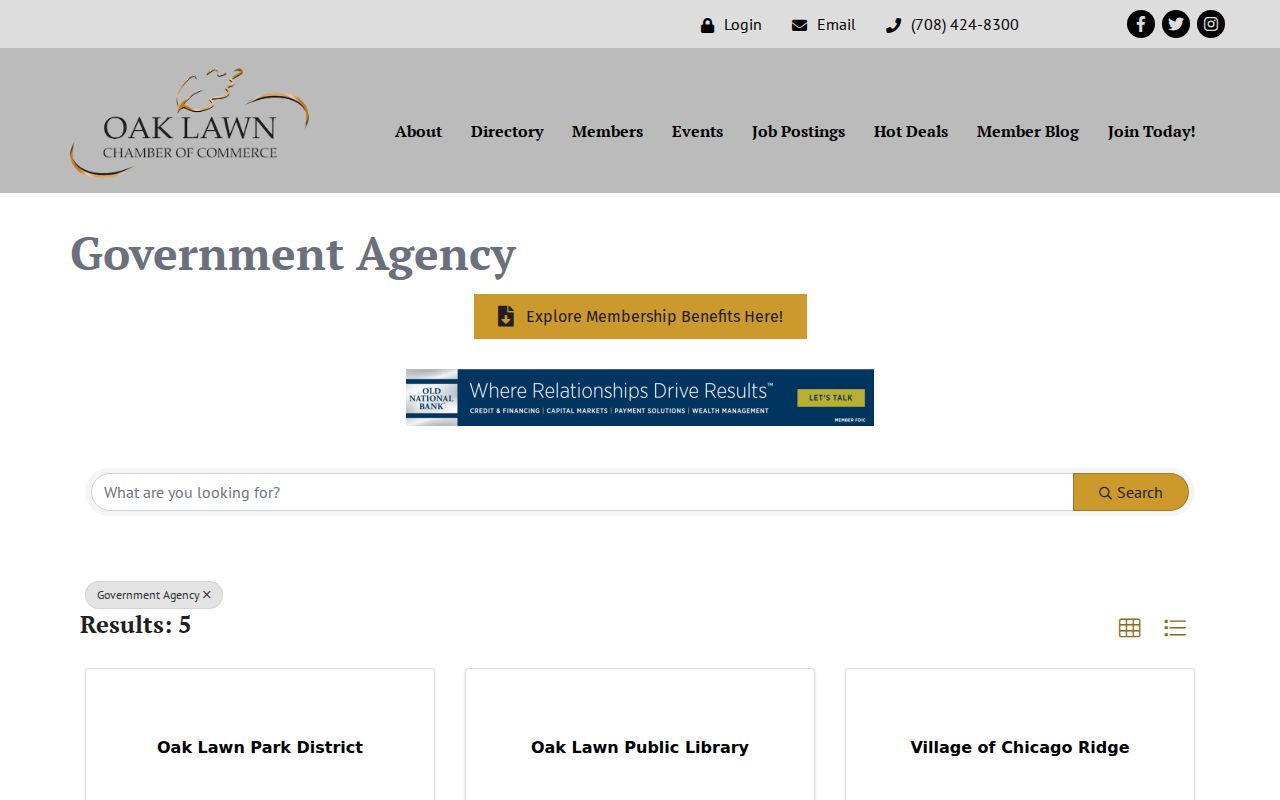Click the Search button
This screenshot has width=1280, height=800.
click(x=1130, y=492)
